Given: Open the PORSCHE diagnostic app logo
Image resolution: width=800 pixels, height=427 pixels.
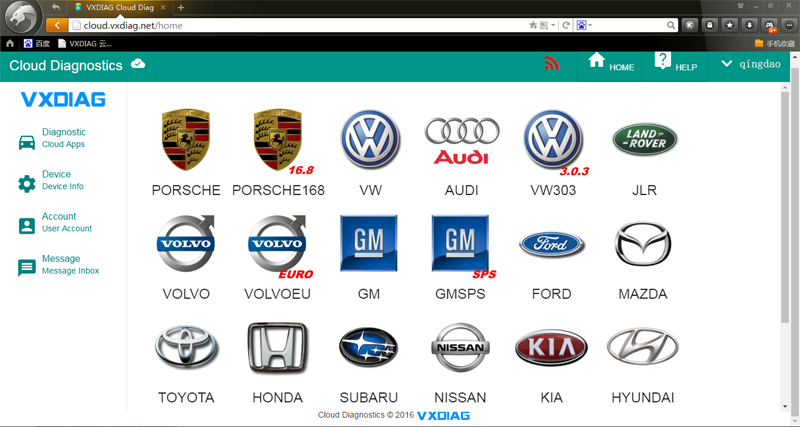Looking at the screenshot, I should point(186,139).
